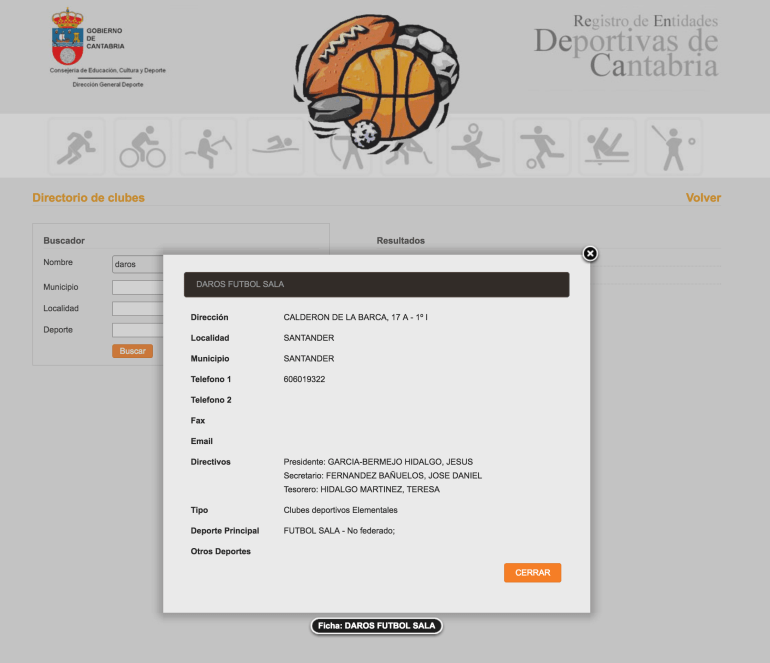This screenshot has height=663, width=770.
Task: Click the handball player sport icon
Action: (475, 147)
